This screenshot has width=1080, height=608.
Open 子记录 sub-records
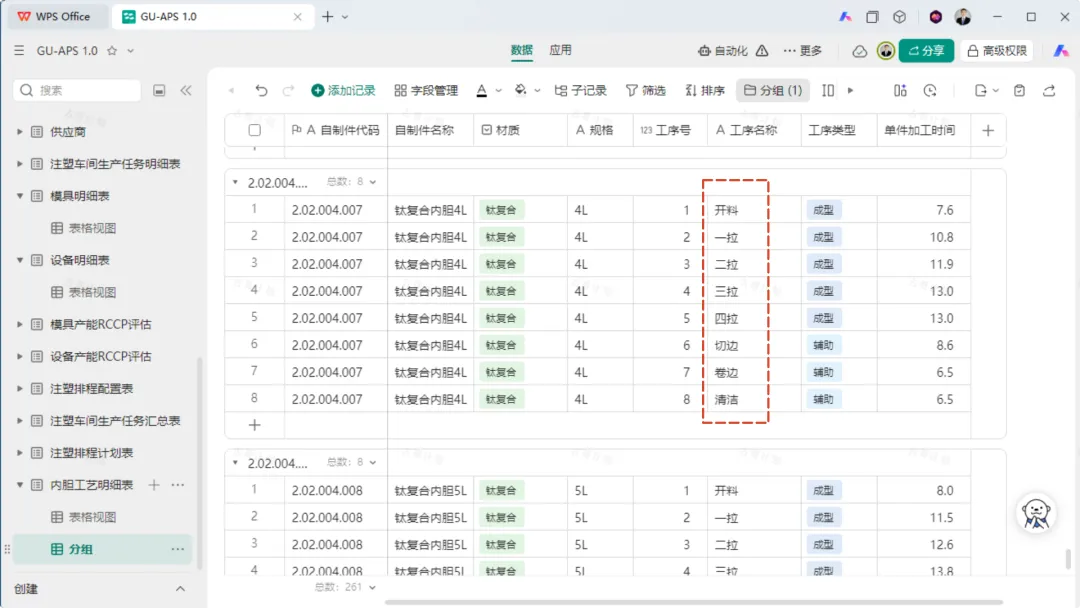pos(581,90)
